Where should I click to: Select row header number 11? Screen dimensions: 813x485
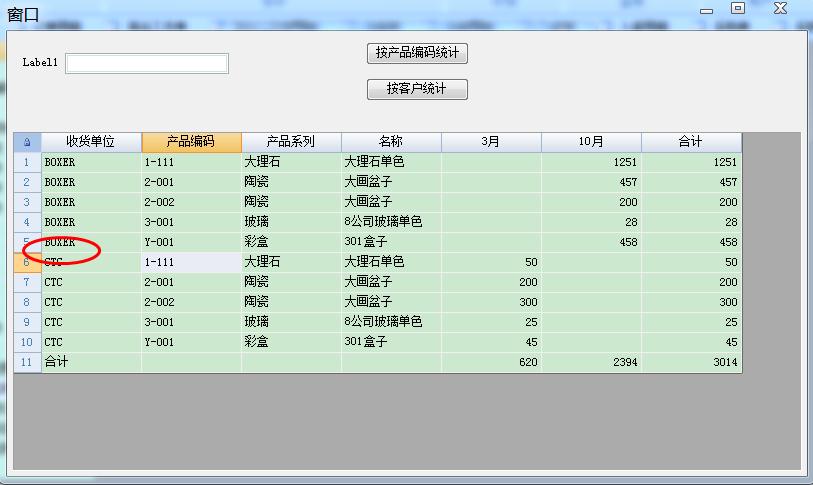coord(27,362)
